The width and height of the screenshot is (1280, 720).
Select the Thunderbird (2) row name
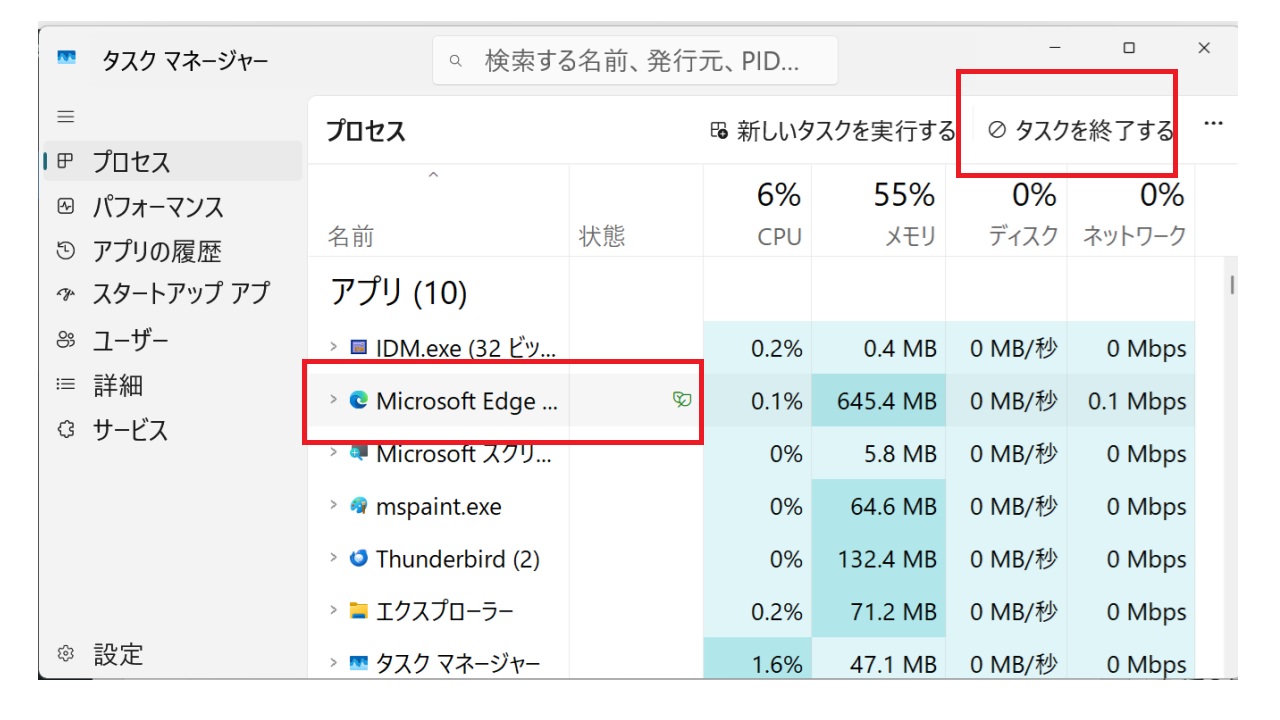tap(457, 559)
